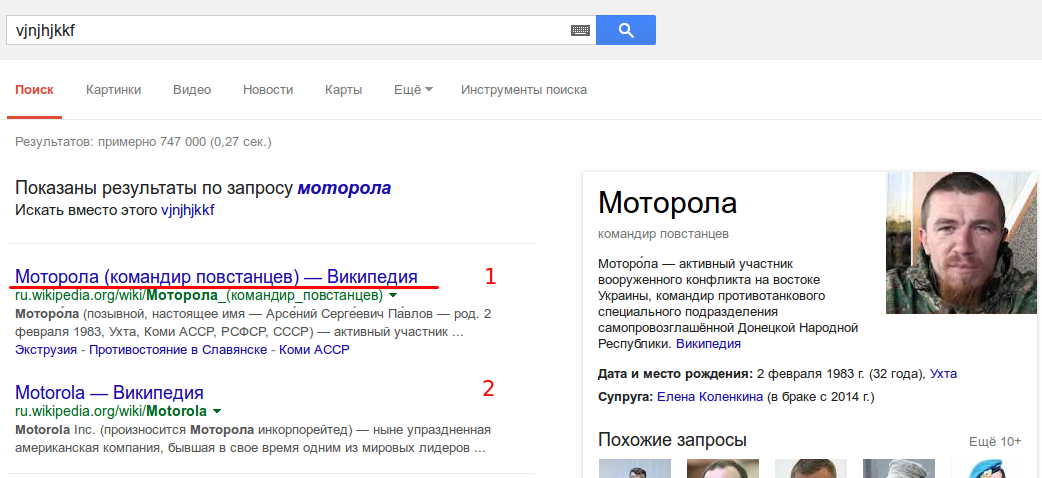Image resolution: width=1042 pixels, height=478 pixels.
Task: Expand arrow next to wiki/Motorola URL
Action: click(217, 410)
